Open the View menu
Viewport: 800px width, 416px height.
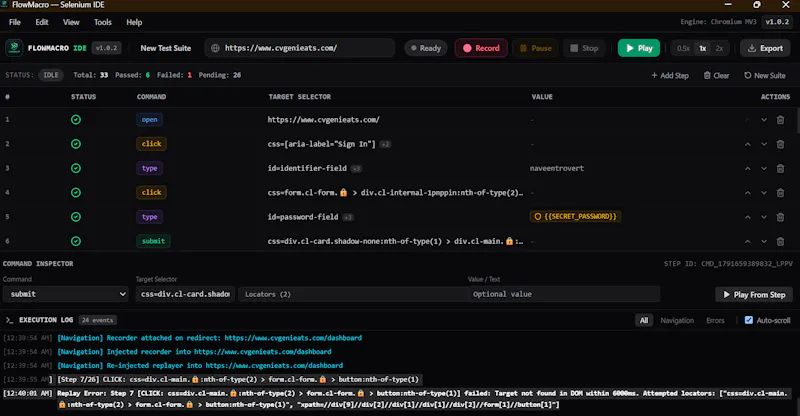(x=71, y=22)
